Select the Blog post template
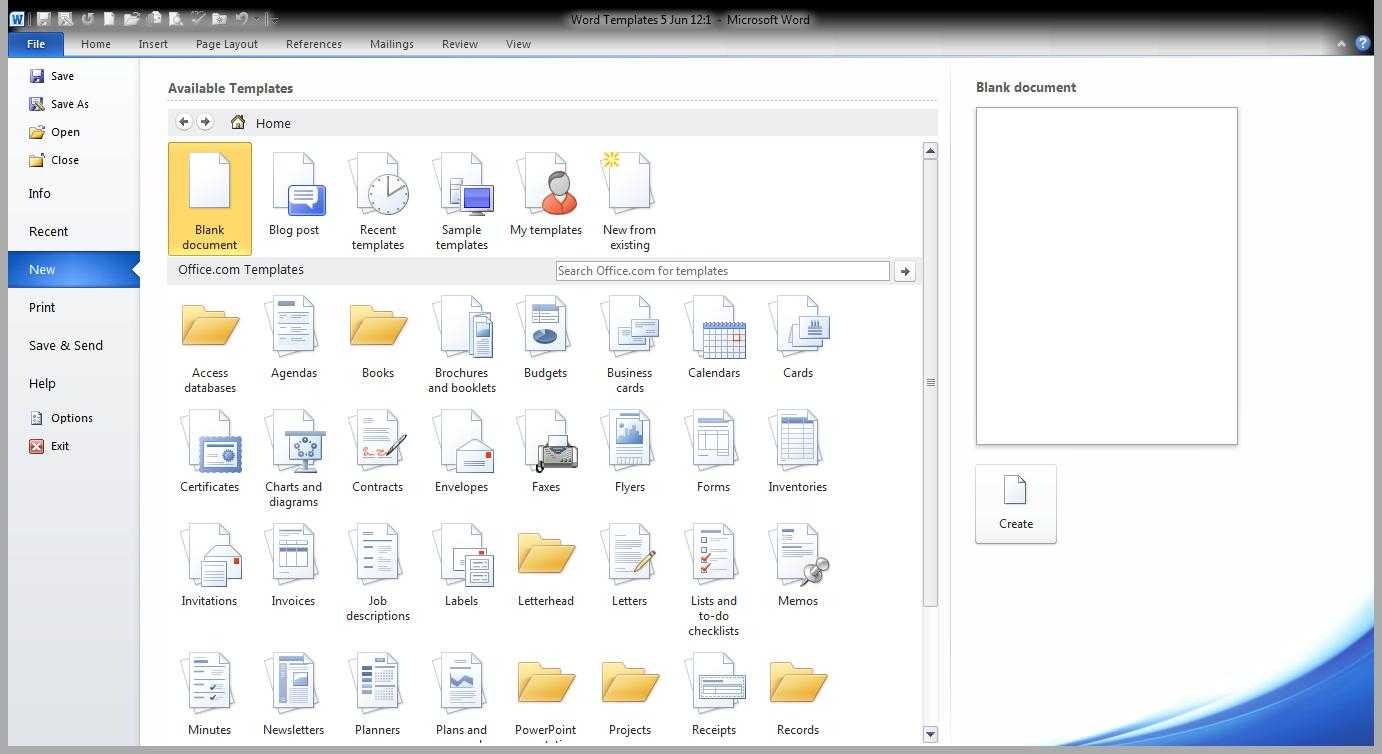The image size is (1382, 754). 294,196
